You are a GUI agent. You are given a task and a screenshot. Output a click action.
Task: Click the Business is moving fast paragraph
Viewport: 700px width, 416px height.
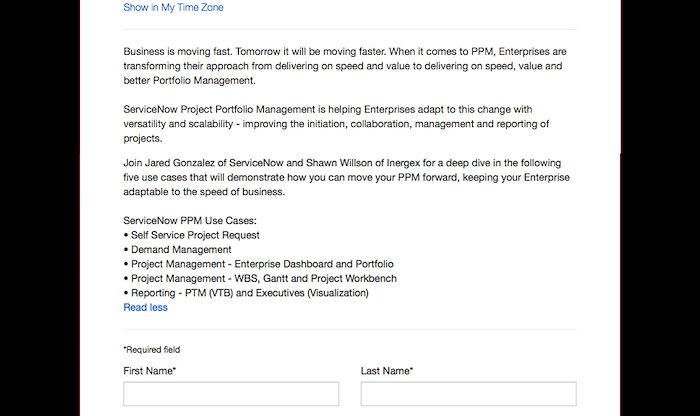345,66
